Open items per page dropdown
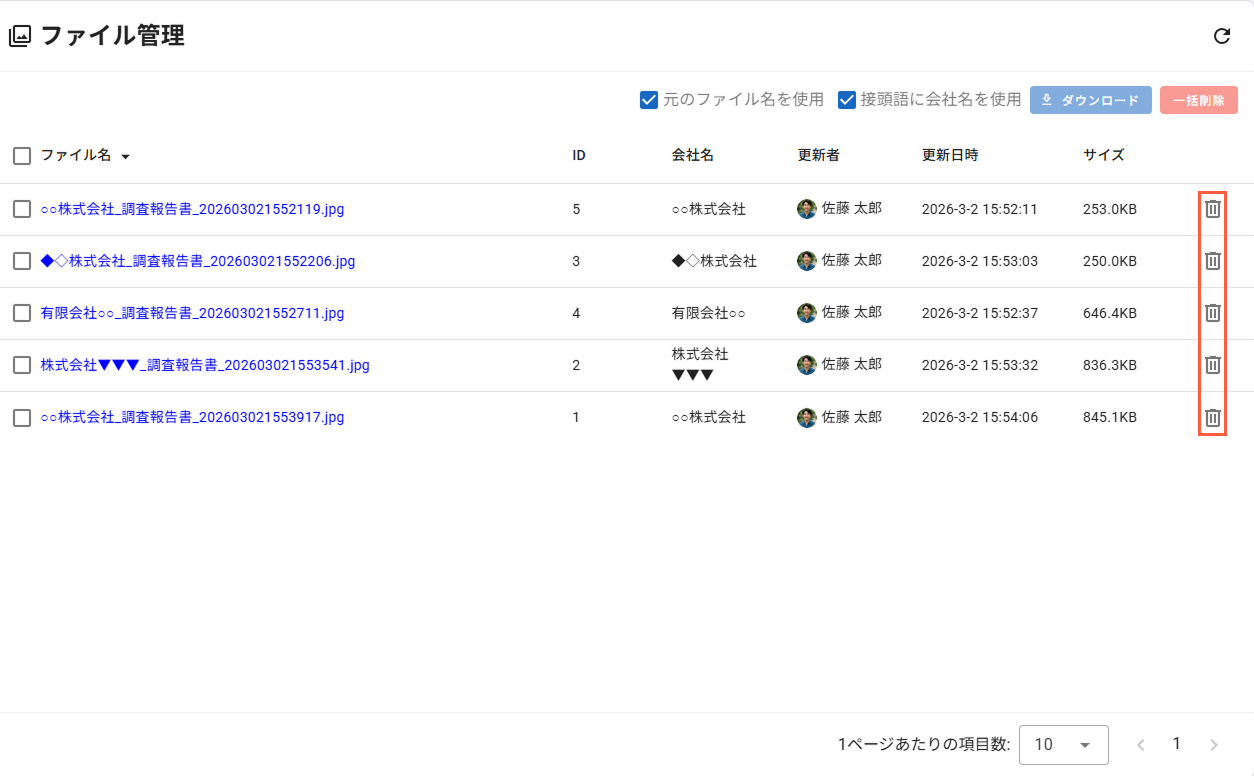The image size is (1254, 776). pos(1063,744)
